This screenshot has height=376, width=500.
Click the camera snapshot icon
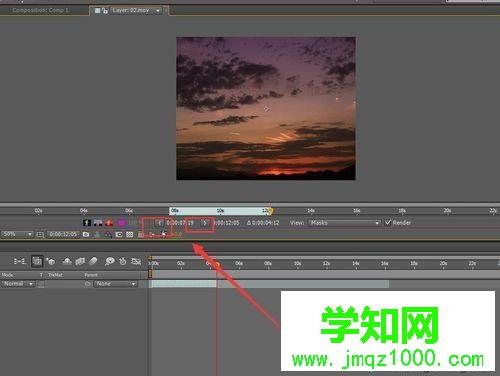point(86,235)
